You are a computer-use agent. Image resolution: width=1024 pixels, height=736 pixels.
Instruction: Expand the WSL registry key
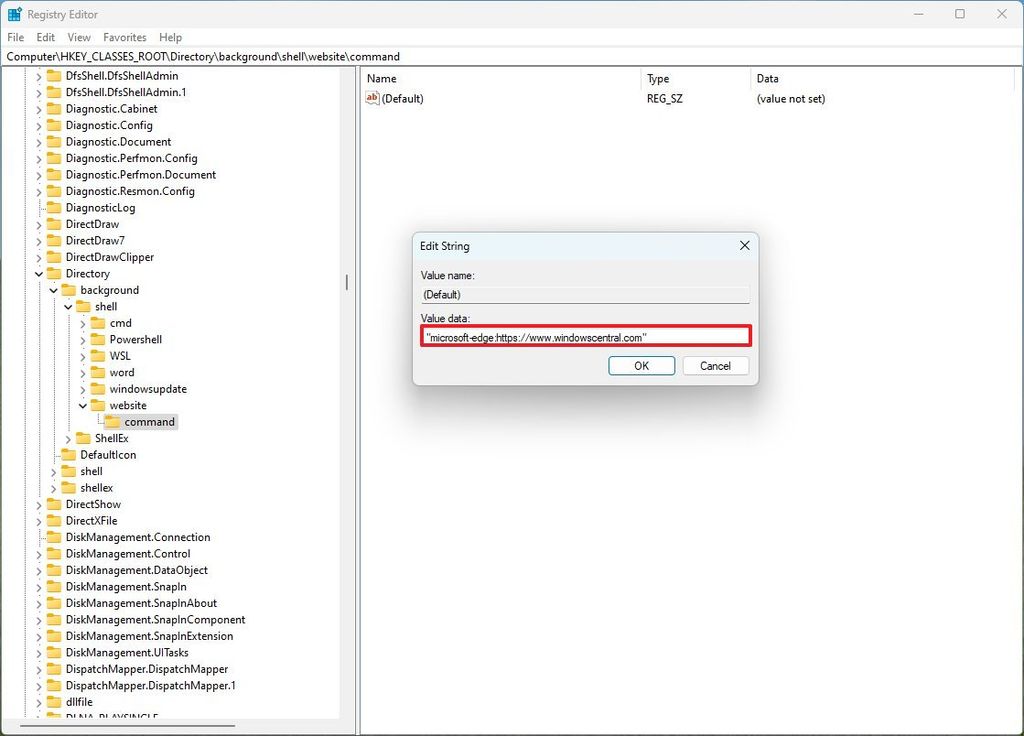click(83, 355)
